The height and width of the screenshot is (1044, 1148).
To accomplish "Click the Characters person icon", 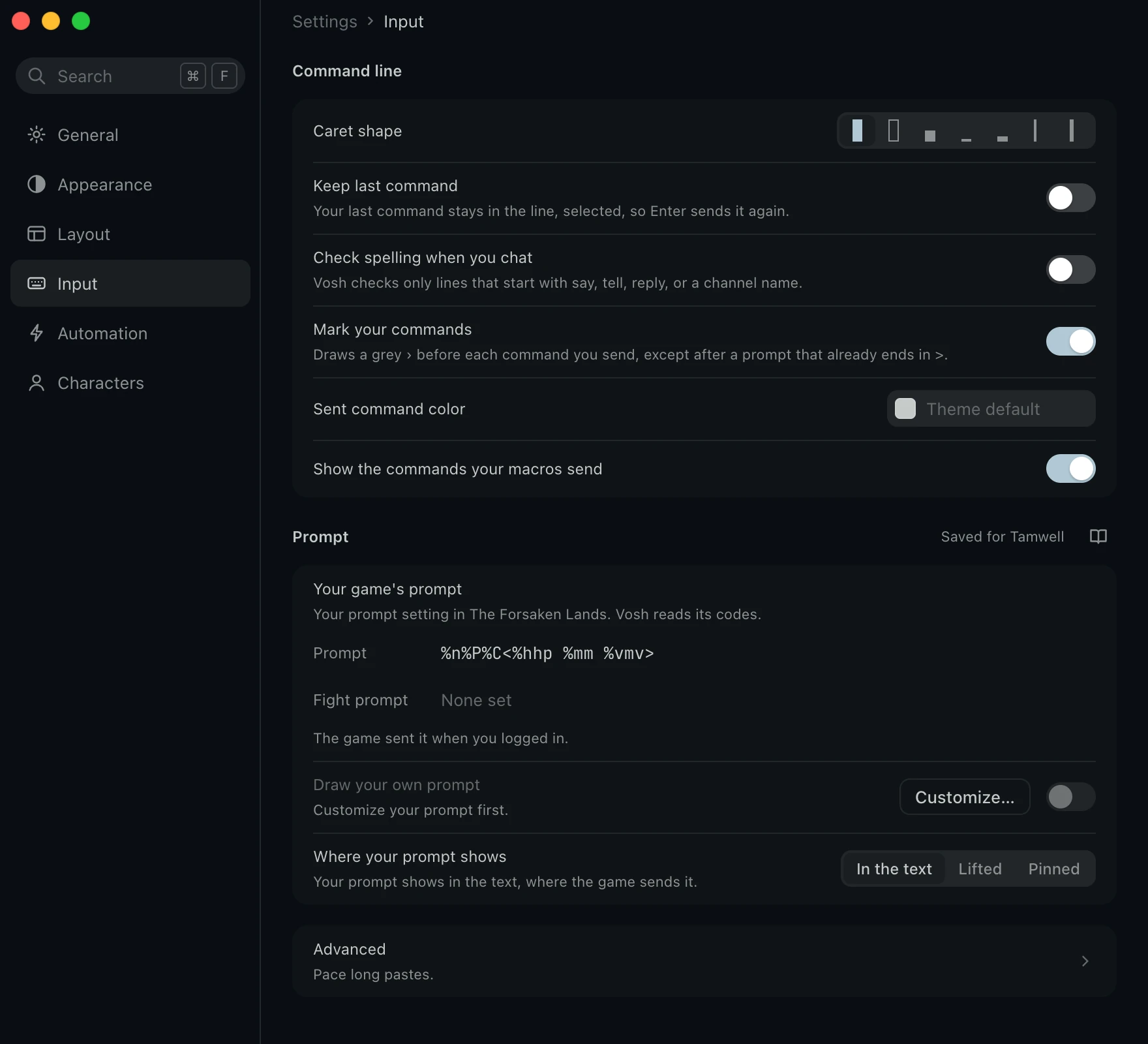I will [x=37, y=382].
